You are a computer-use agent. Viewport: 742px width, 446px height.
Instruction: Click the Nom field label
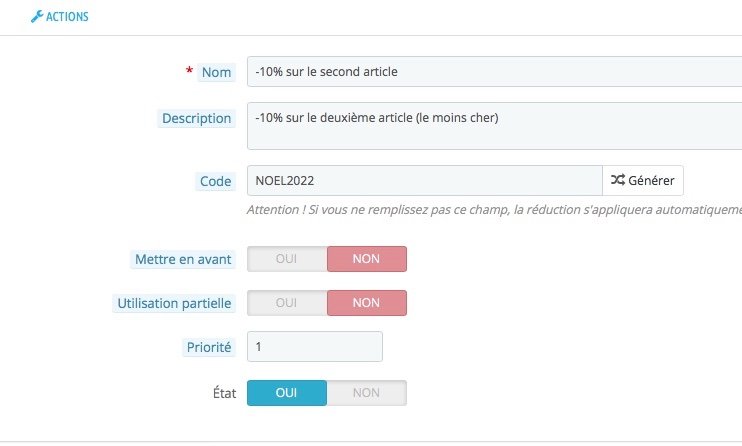point(216,72)
